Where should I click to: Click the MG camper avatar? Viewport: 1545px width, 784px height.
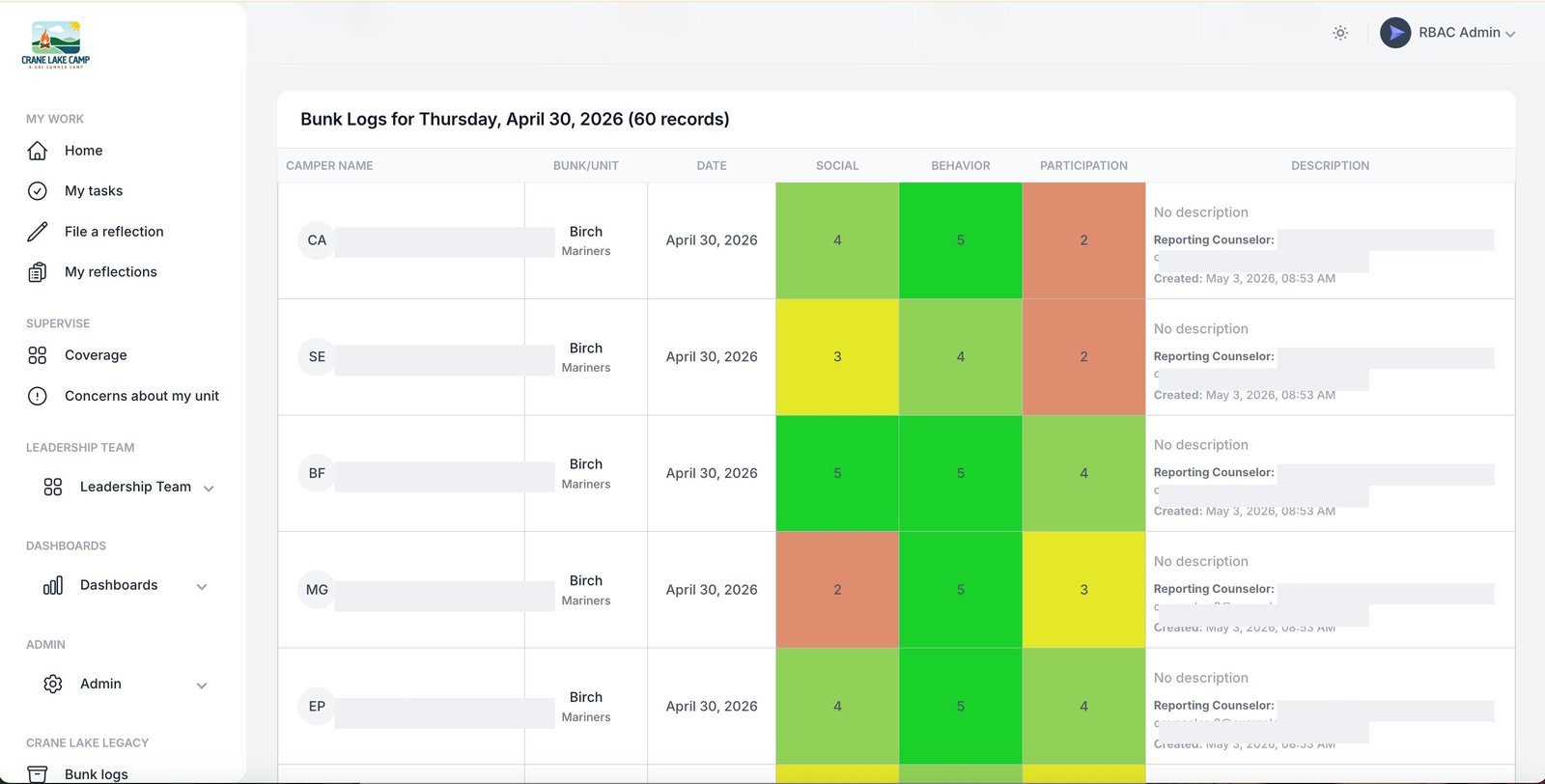[317, 590]
